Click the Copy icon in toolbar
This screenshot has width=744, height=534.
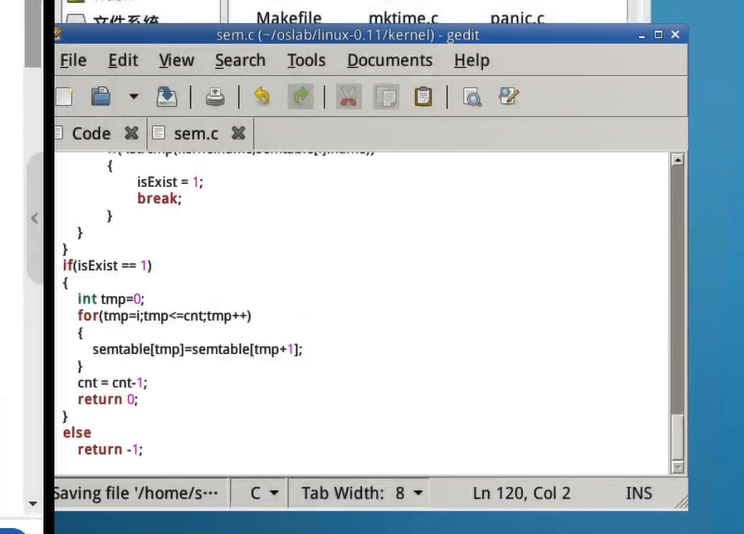[385, 97]
